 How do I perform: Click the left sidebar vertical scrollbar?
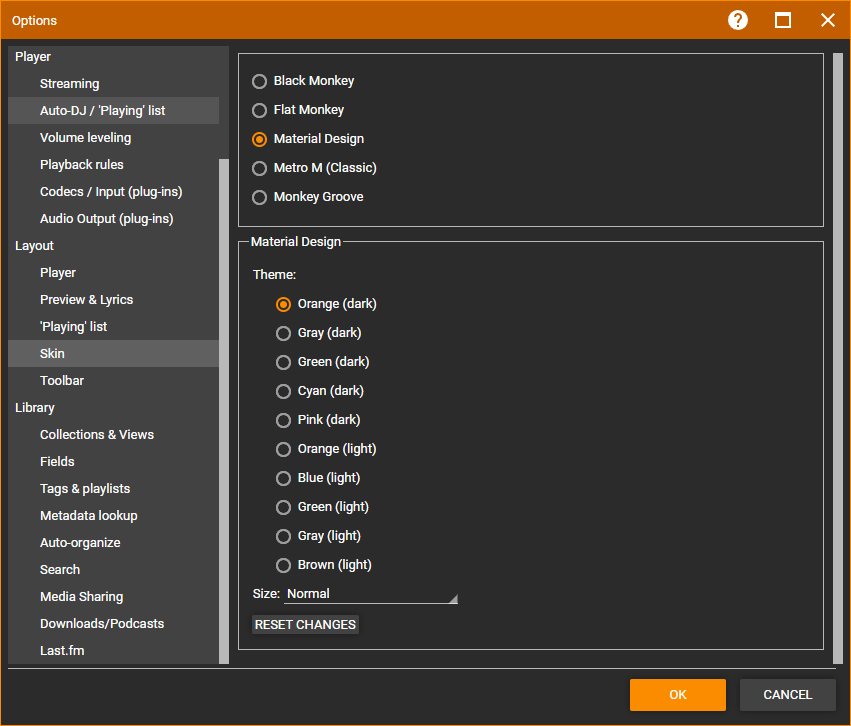[224, 410]
